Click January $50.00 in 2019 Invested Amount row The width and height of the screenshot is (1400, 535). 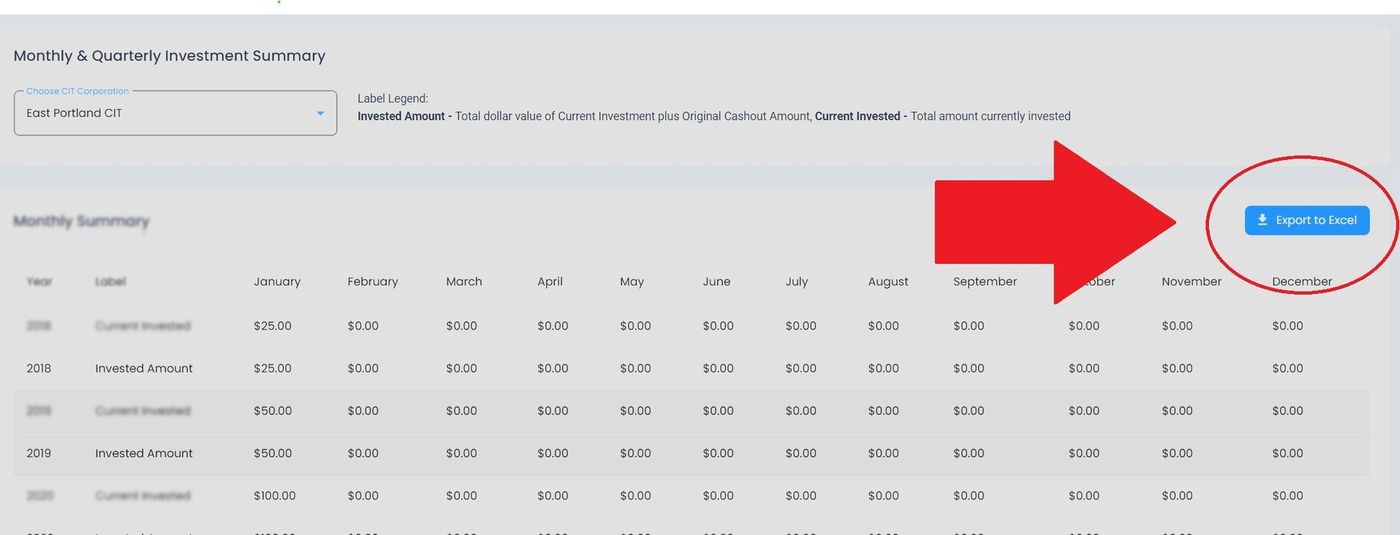point(273,454)
